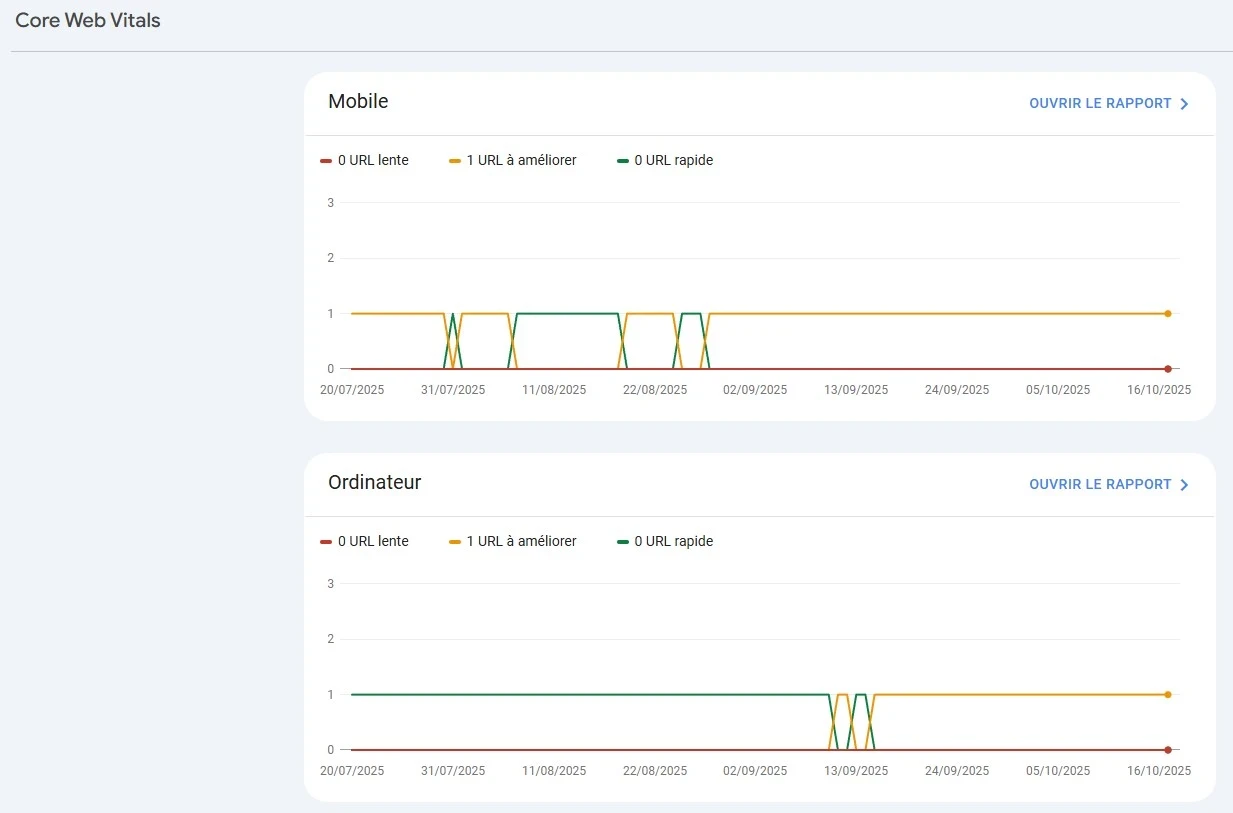Select the red endpoint dot on the Mobile chart
1233x813 pixels.
pyautogui.click(x=1167, y=368)
